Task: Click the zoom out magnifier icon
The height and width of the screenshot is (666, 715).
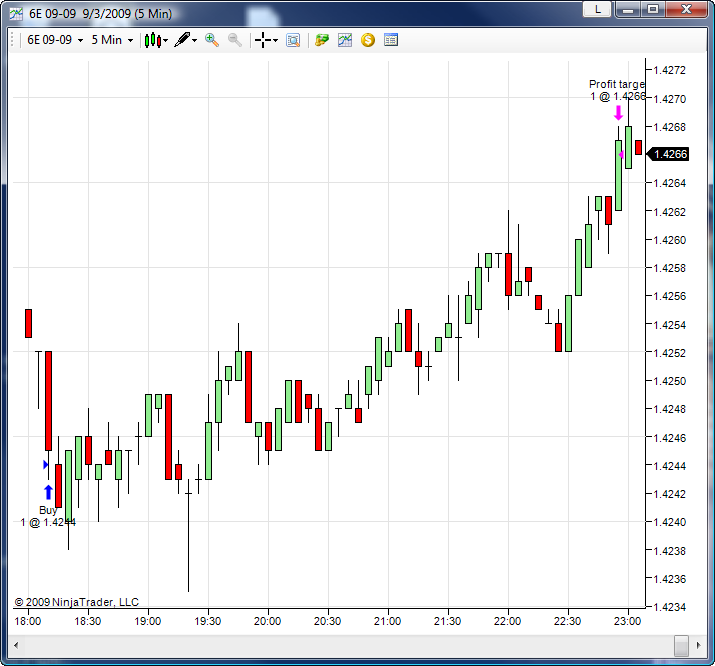Action: 235,40
